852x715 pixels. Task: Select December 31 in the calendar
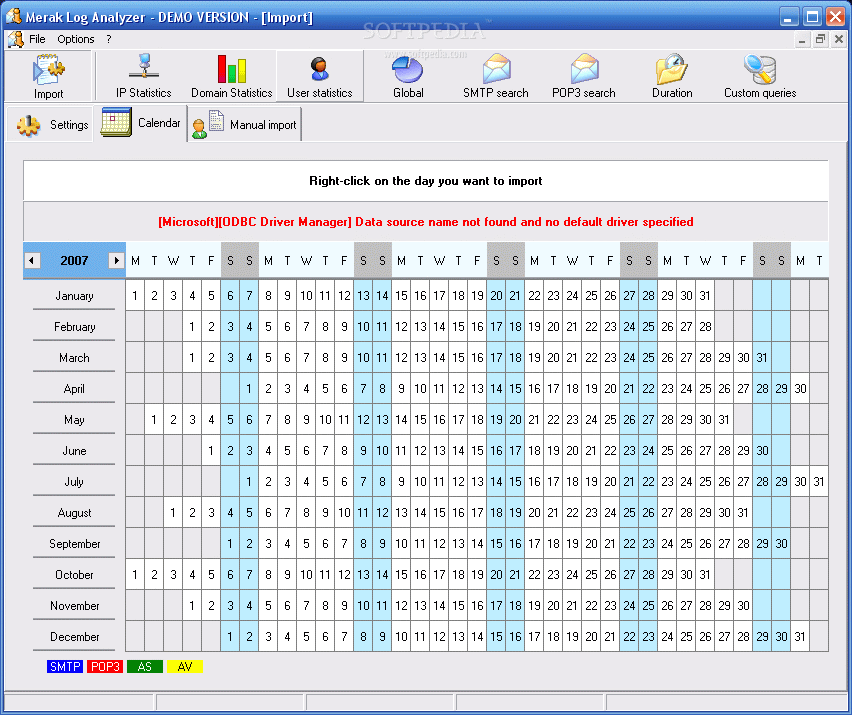(x=800, y=636)
